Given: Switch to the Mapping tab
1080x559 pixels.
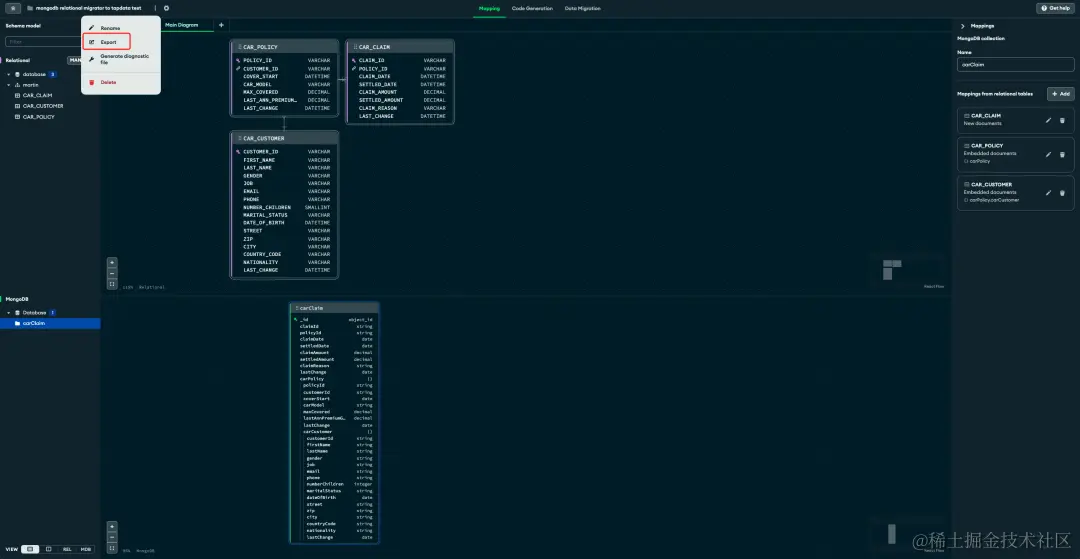Looking at the screenshot, I should [489, 8].
